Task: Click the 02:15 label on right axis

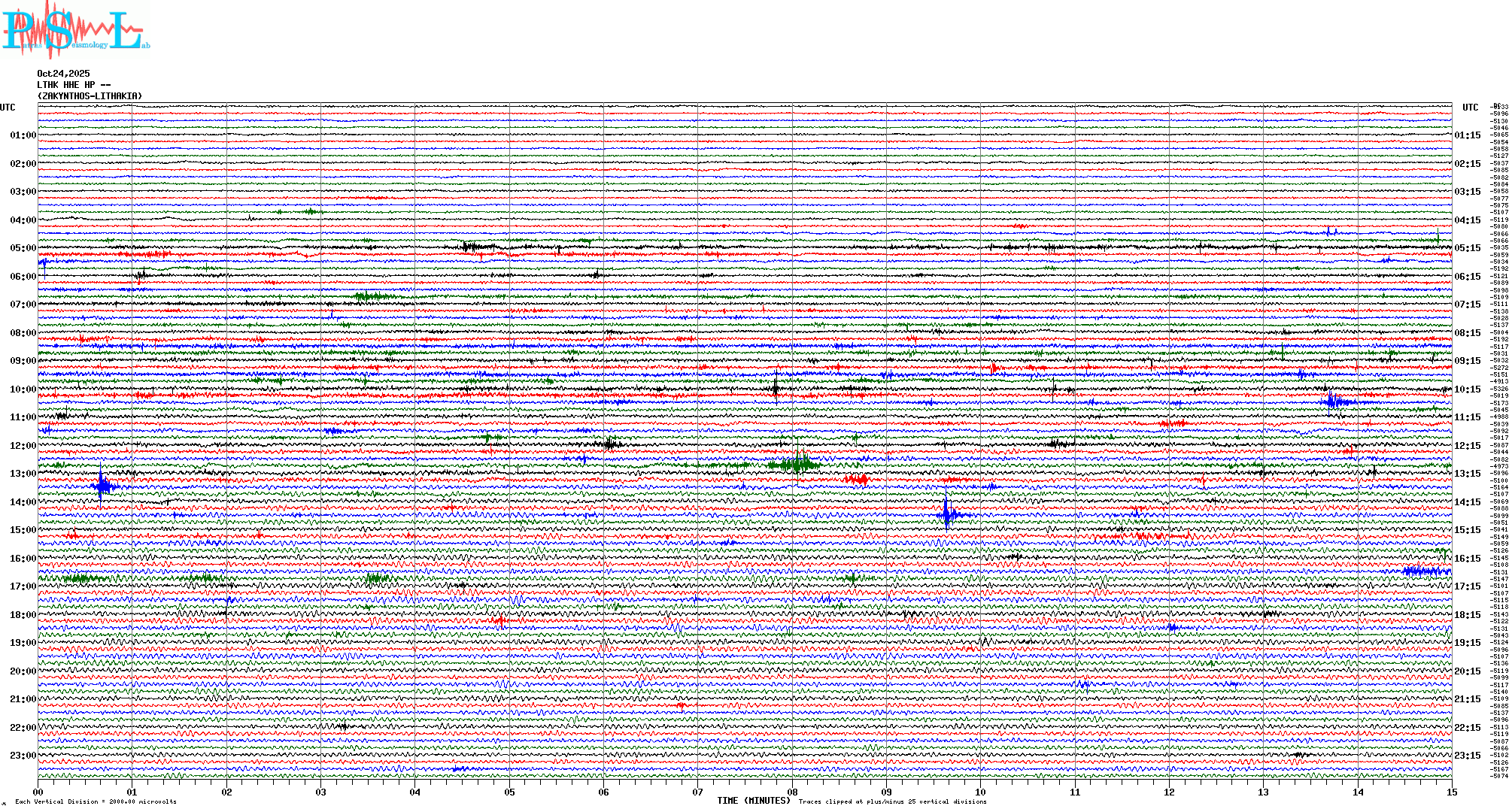Action: click(1467, 164)
